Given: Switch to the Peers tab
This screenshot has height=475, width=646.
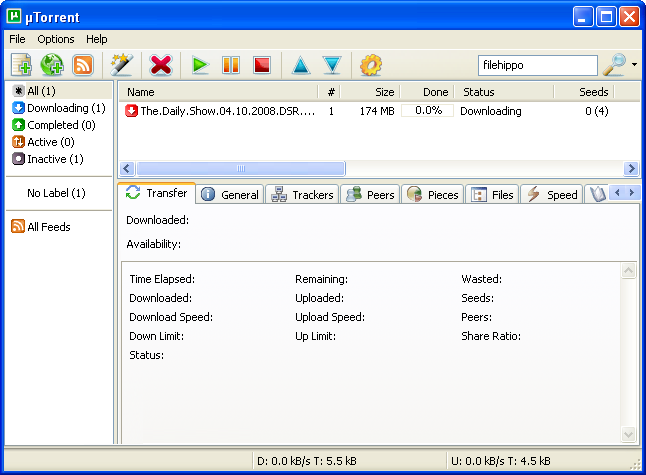Looking at the screenshot, I should [370, 194].
